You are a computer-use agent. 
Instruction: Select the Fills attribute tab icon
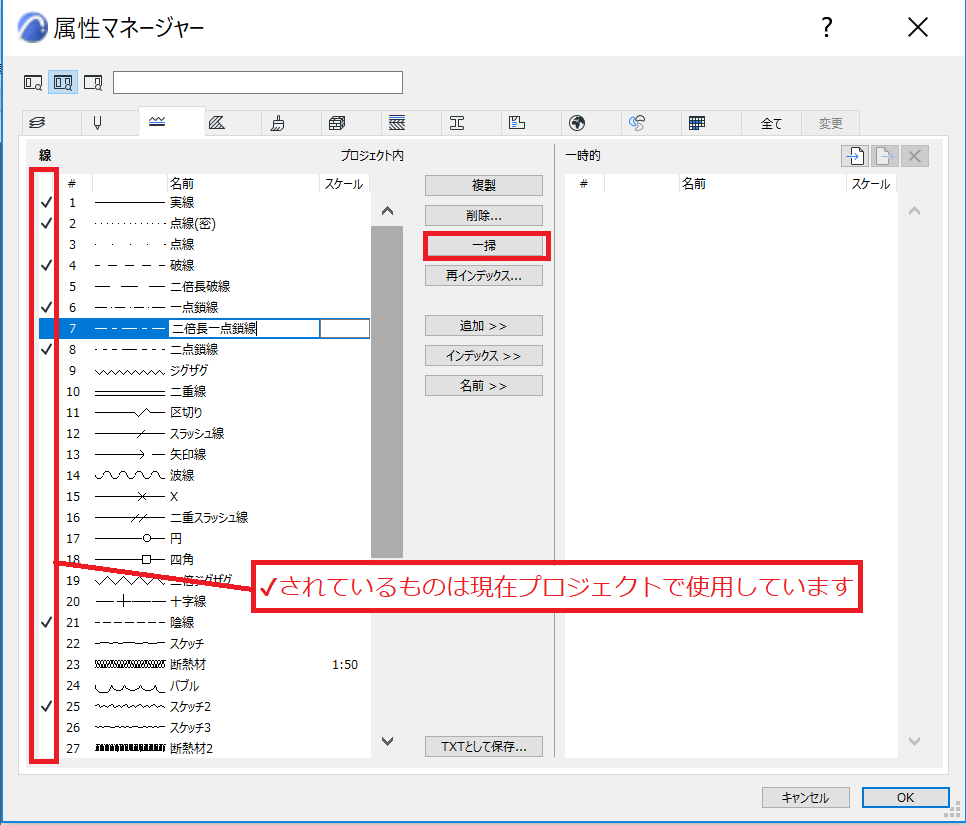tap(217, 123)
